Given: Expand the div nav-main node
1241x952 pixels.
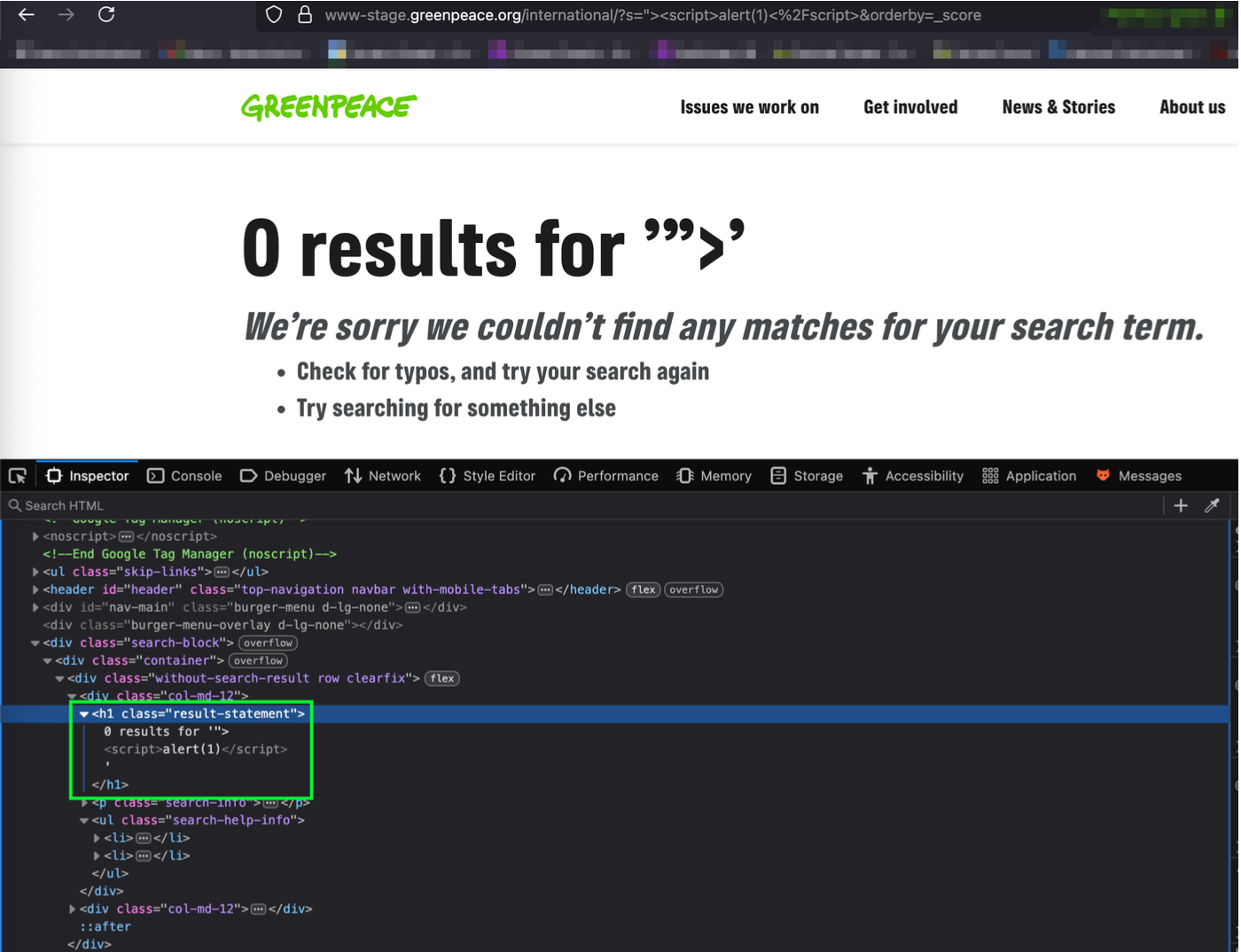Looking at the screenshot, I should [35, 607].
